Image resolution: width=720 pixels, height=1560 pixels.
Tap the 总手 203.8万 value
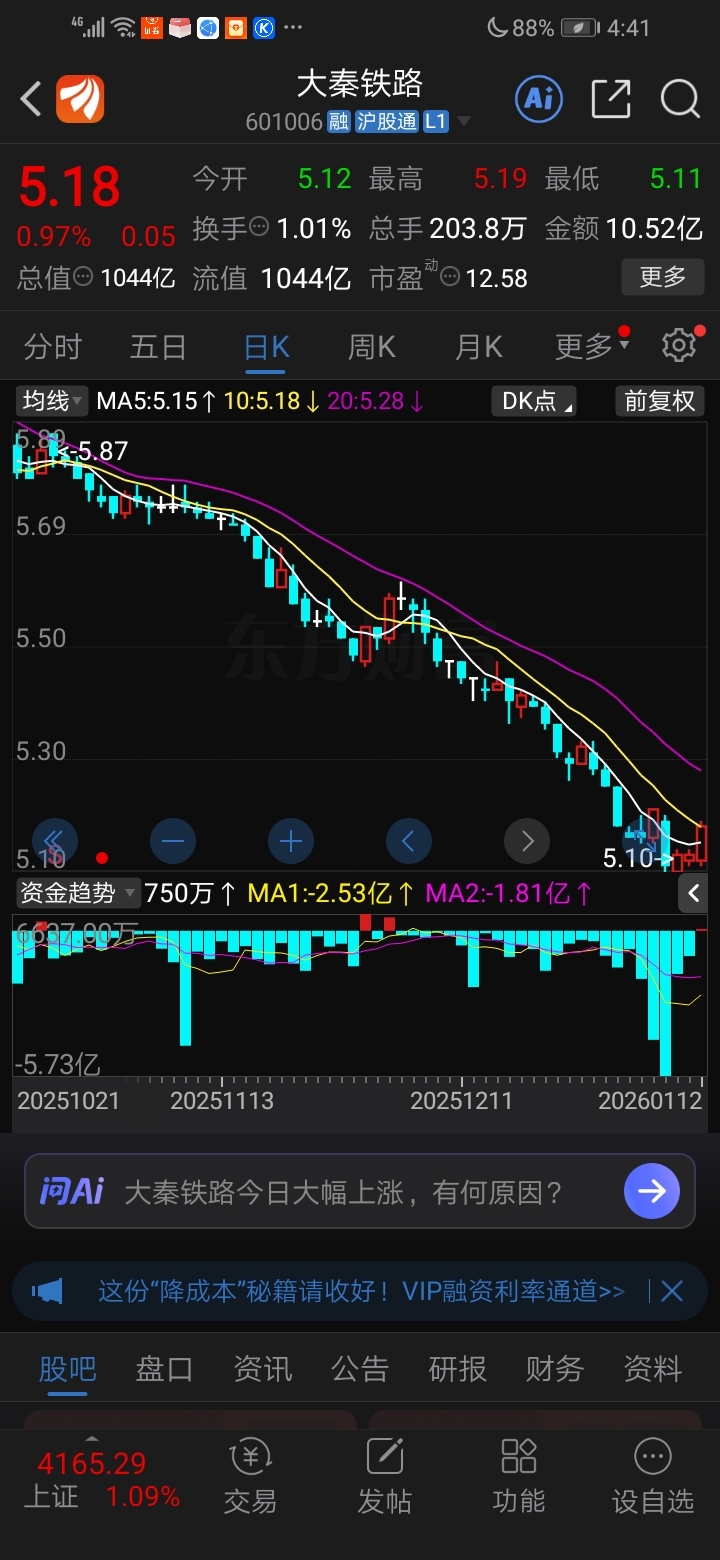(x=478, y=228)
